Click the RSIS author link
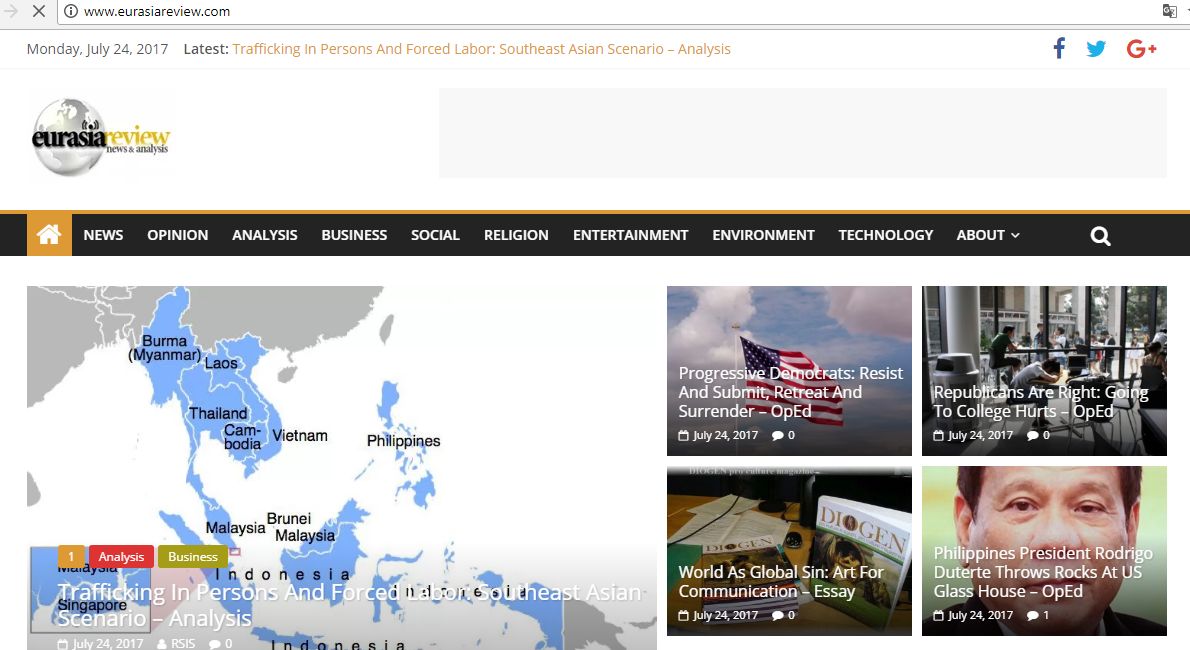Screen dimensions: 1190x650 [183, 643]
